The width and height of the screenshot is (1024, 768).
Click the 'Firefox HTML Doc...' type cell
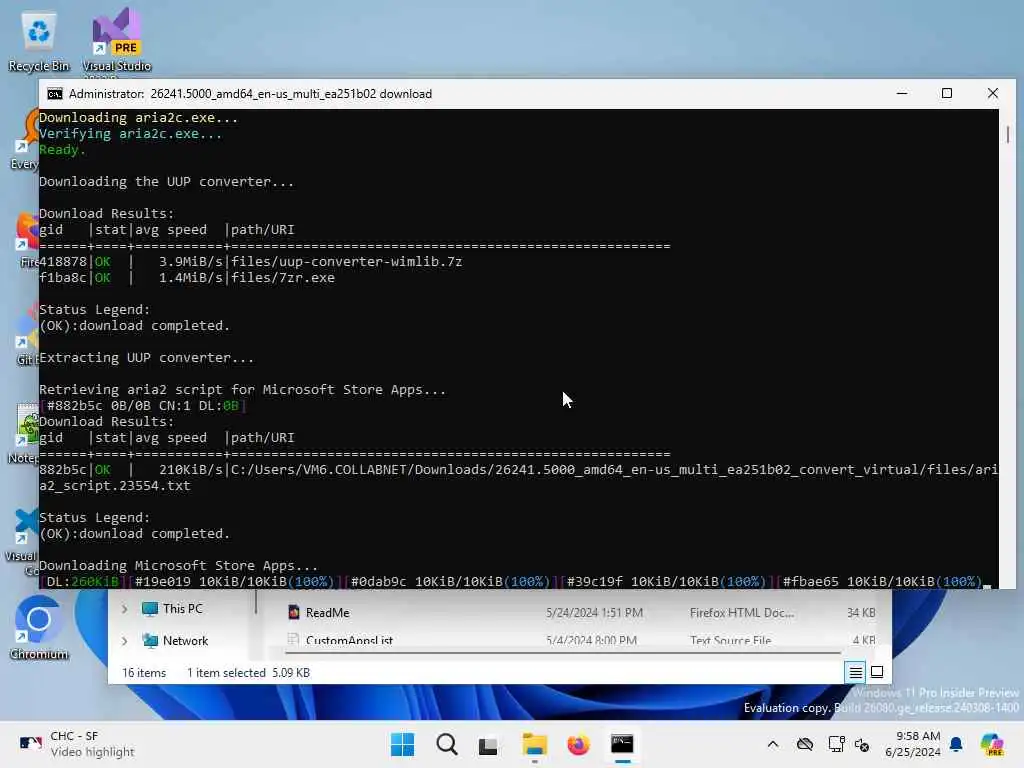tap(742, 613)
